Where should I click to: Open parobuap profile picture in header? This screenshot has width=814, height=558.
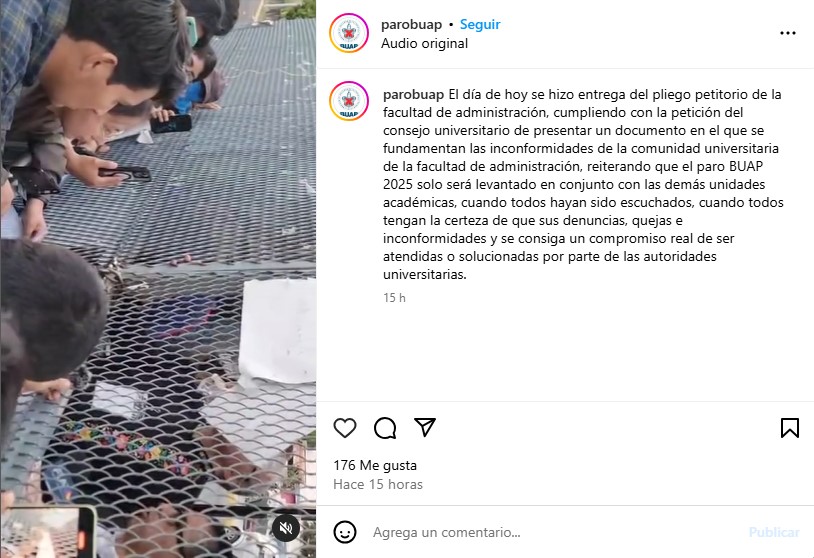click(349, 33)
